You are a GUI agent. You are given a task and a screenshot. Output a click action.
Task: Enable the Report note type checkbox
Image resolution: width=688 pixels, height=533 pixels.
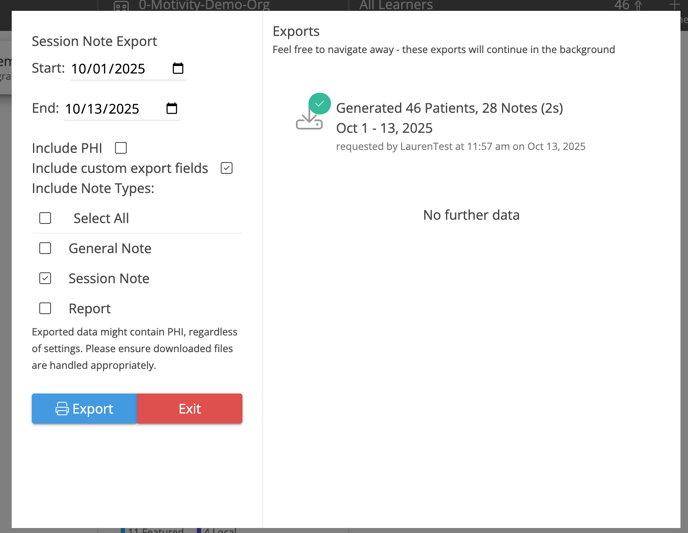point(45,308)
